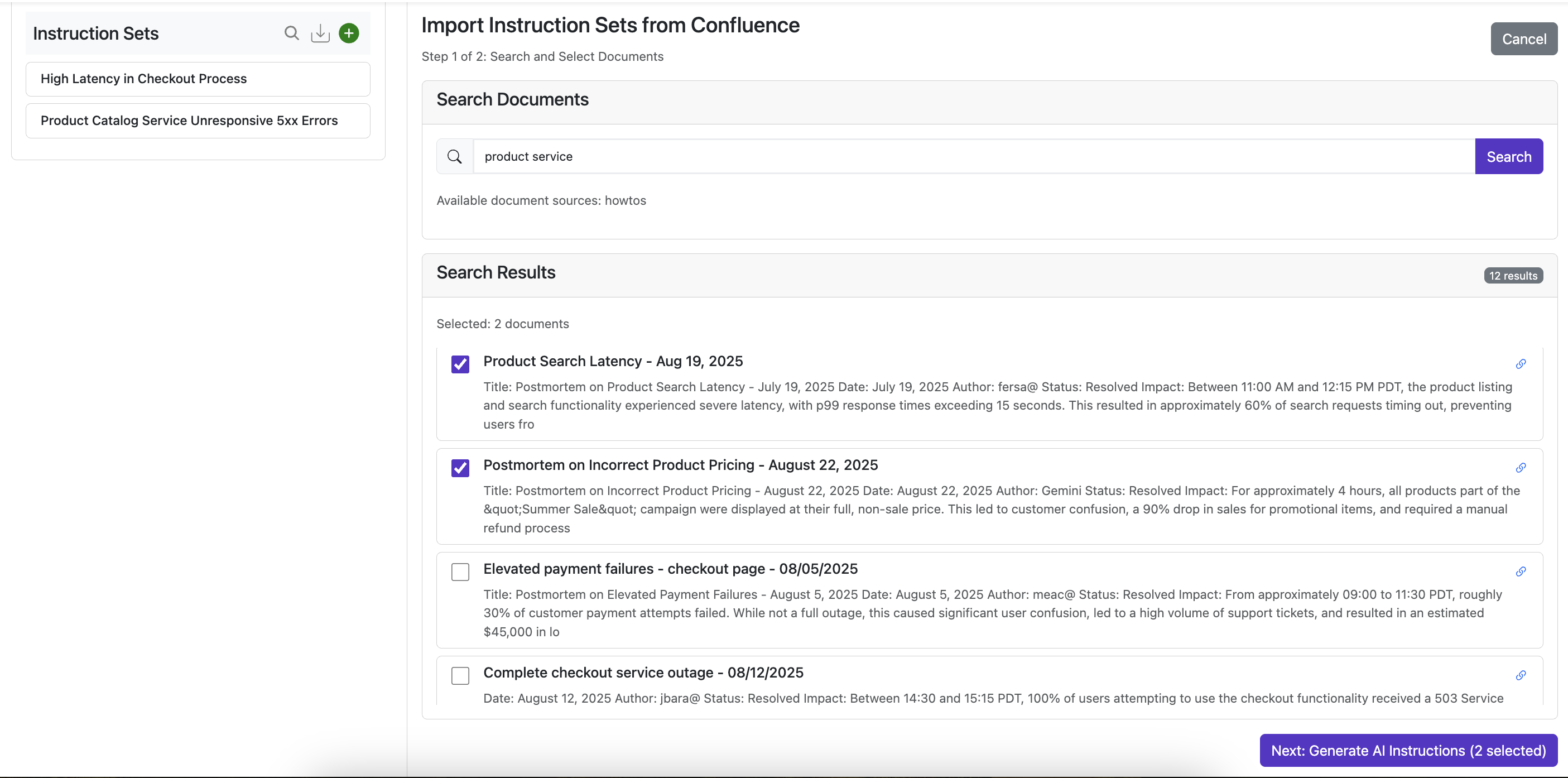Open link icon for Product Search Latency
The width and height of the screenshot is (1568, 778).
[x=1521, y=364]
